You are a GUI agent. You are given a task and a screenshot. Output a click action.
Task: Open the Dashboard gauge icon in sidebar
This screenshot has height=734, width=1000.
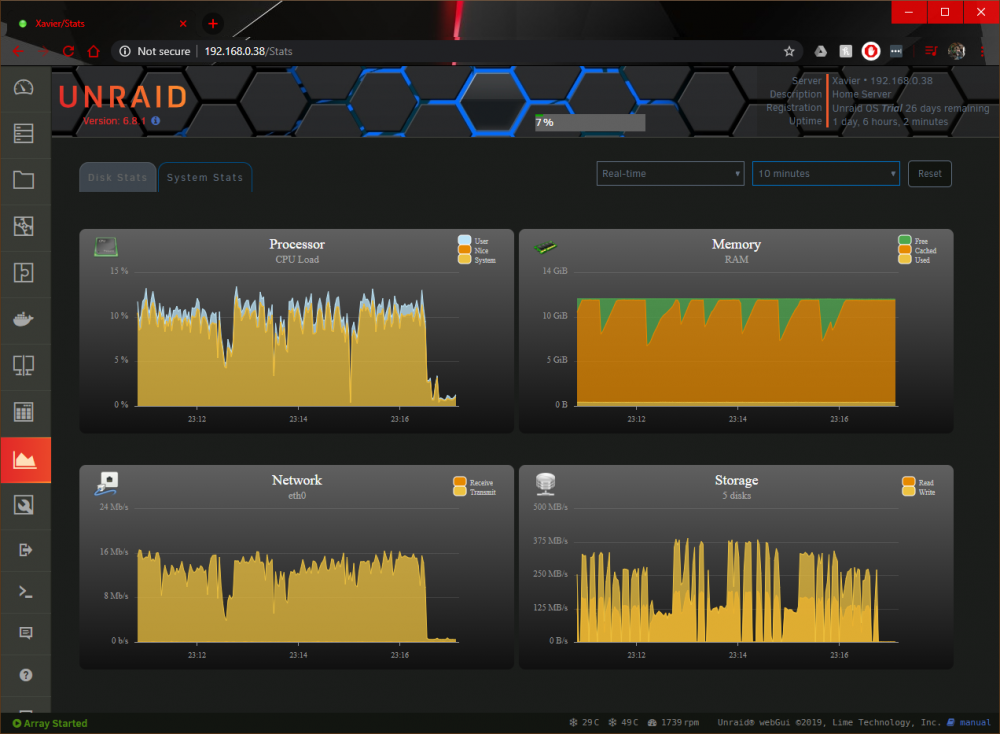[x=24, y=87]
